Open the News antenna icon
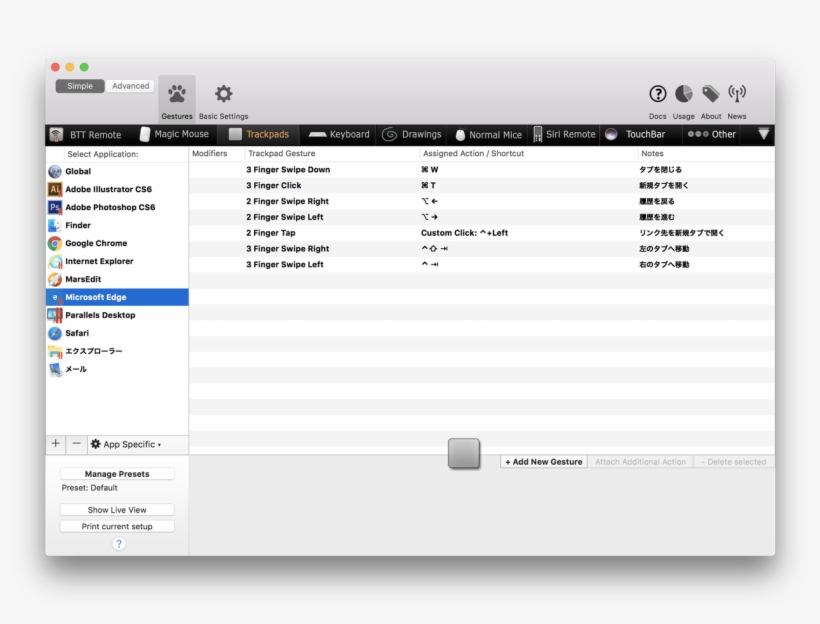This screenshot has height=624, width=820. [x=737, y=94]
